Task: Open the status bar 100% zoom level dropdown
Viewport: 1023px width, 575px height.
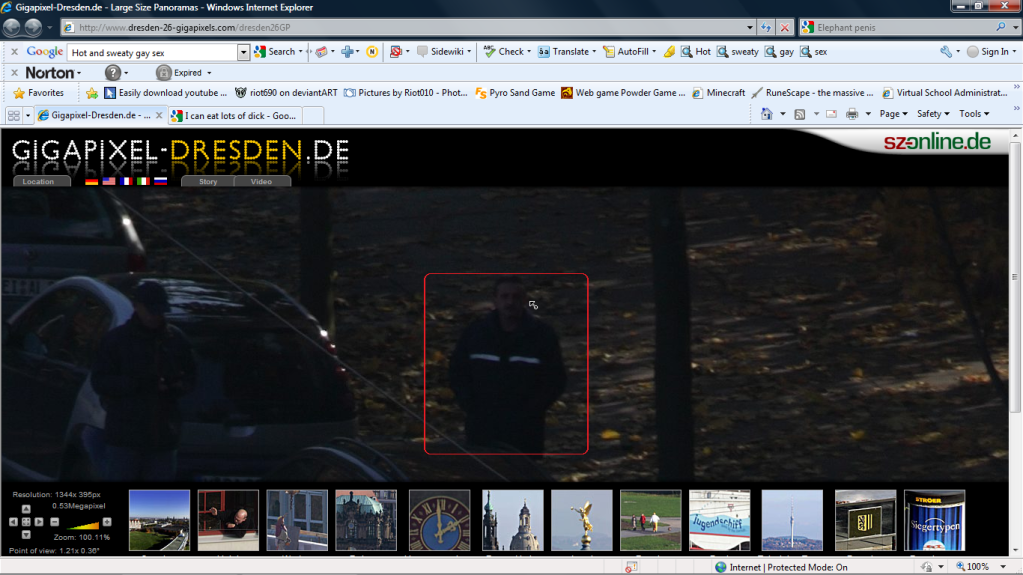Action: pos(1003,567)
